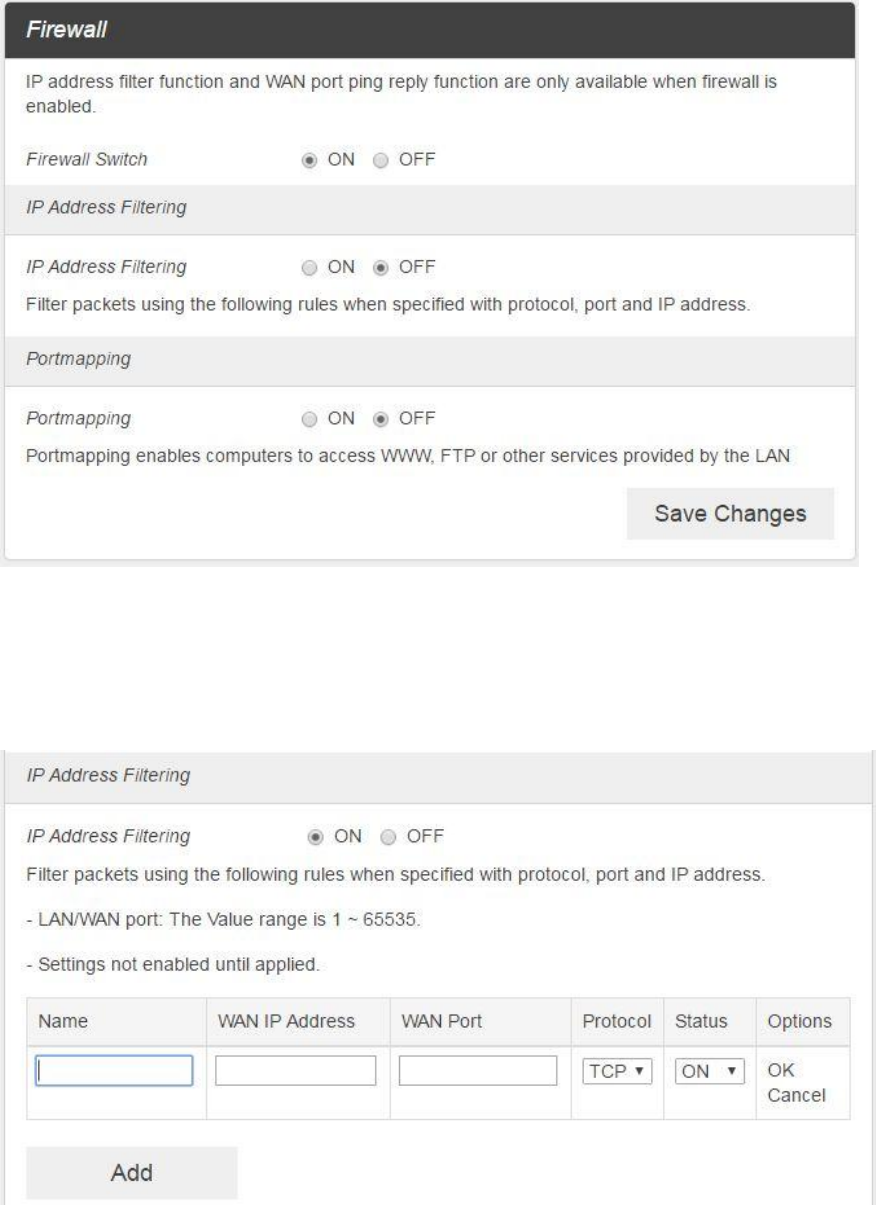Click the WAN IP Address input box
This screenshot has width=876, height=1205.
[x=296, y=1071]
